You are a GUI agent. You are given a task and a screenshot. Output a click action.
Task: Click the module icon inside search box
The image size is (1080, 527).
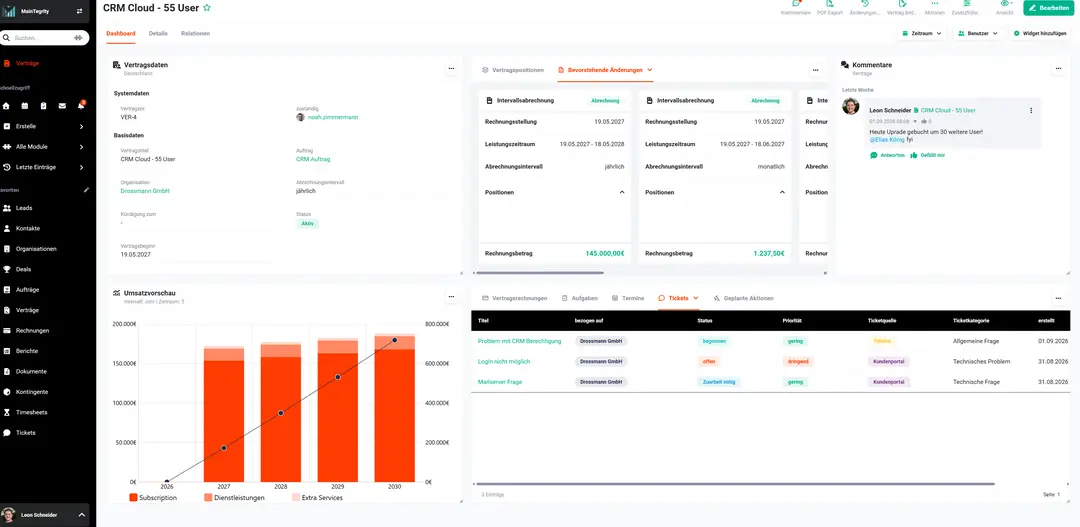78,37
